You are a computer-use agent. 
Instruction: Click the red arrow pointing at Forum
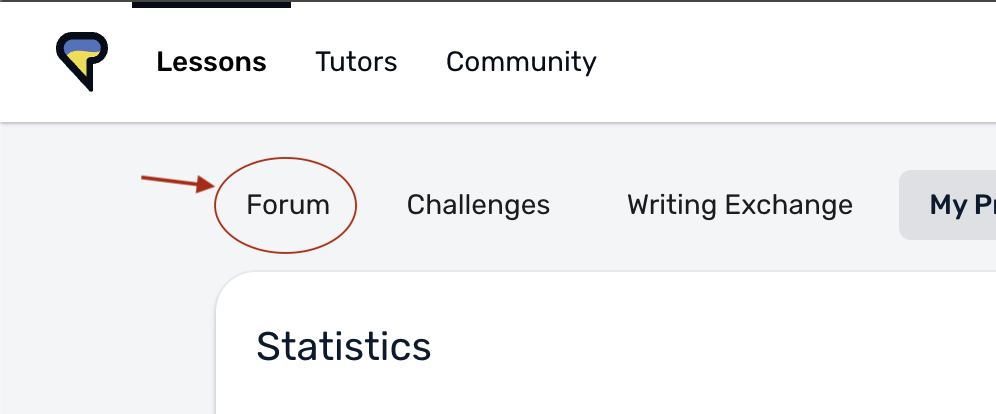point(179,183)
